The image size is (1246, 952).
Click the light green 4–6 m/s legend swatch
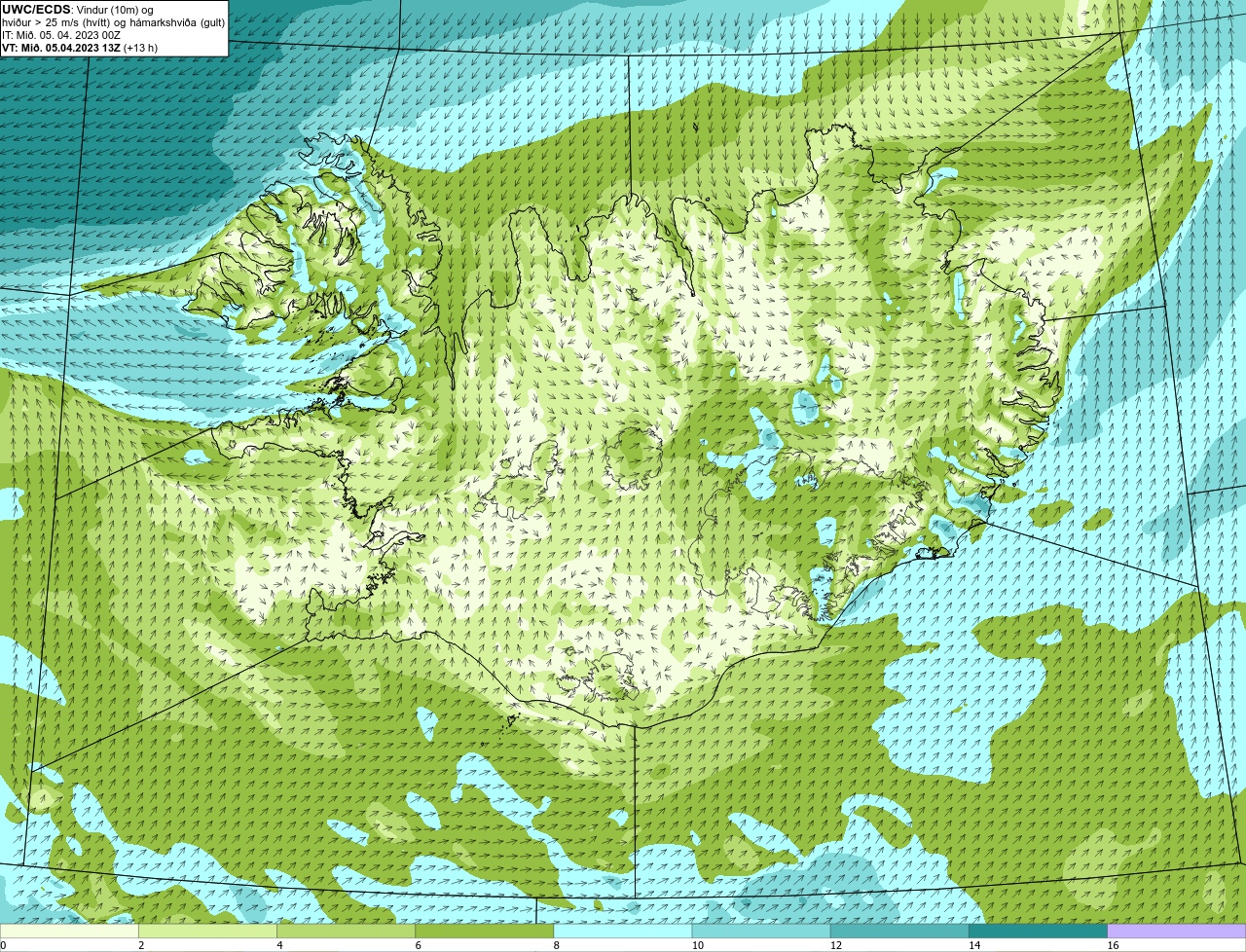coord(346,932)
